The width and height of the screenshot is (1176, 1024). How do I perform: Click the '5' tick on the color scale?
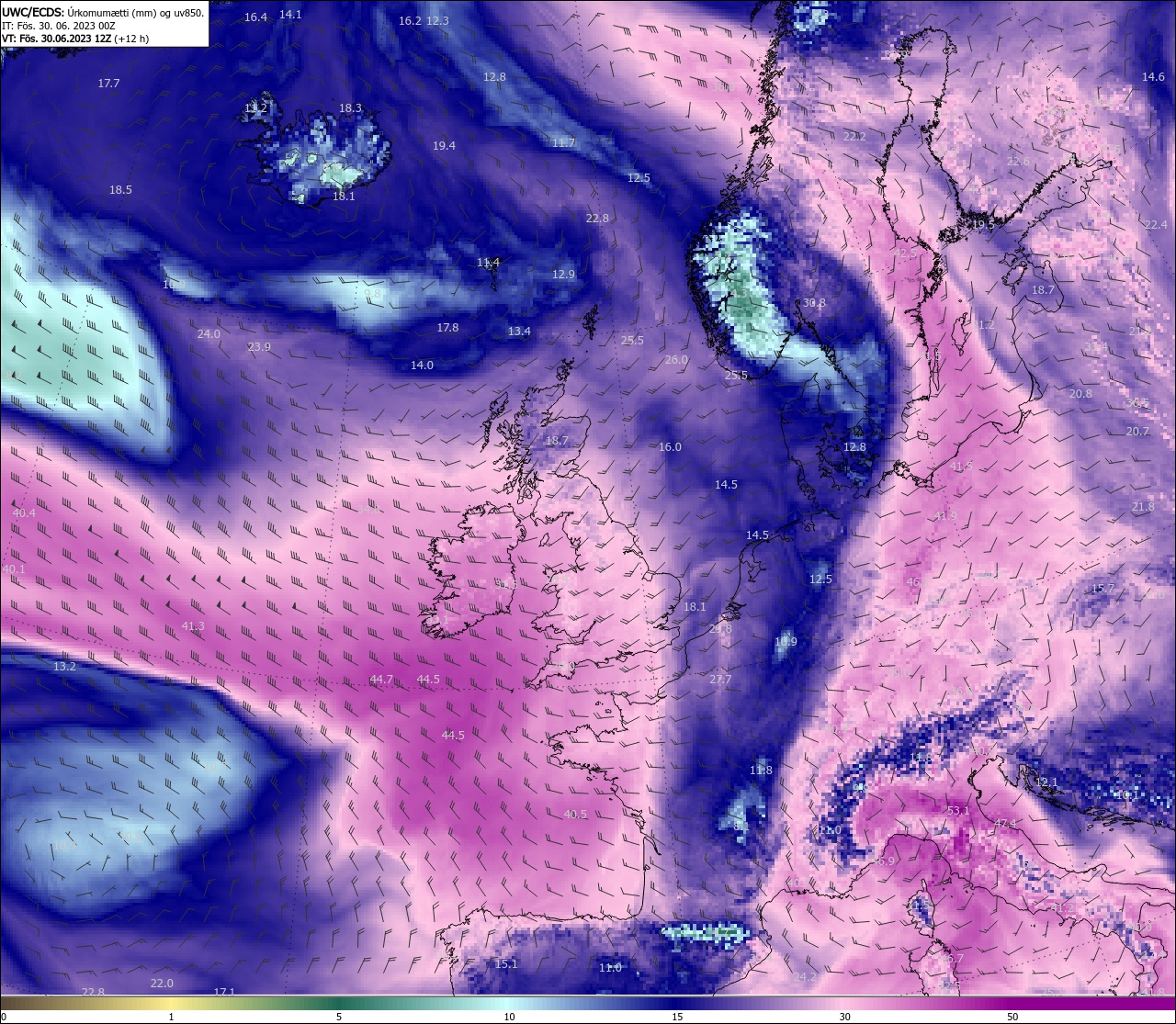(339, 1017)
